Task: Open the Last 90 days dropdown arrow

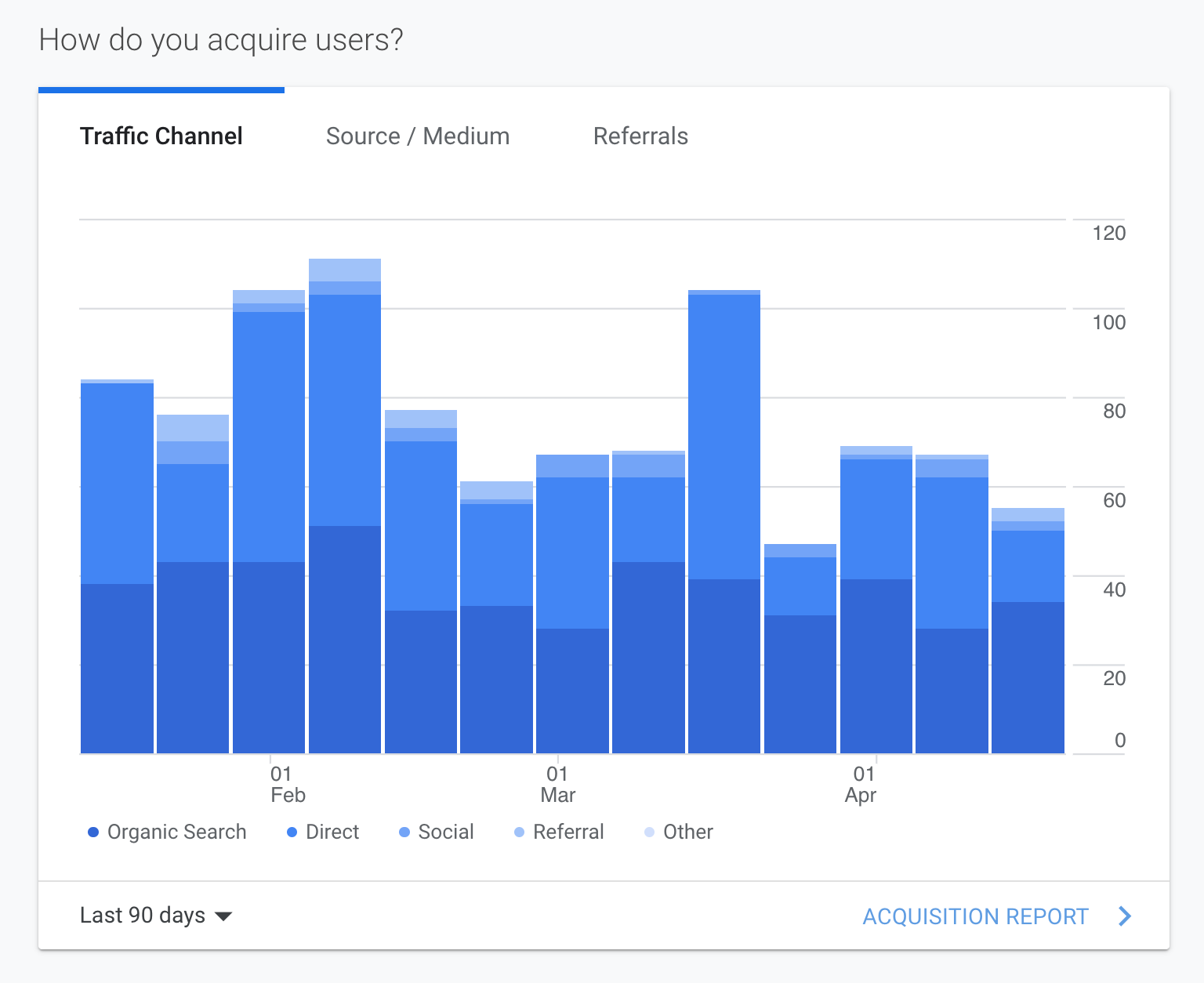Action: [x=223, y=916]
